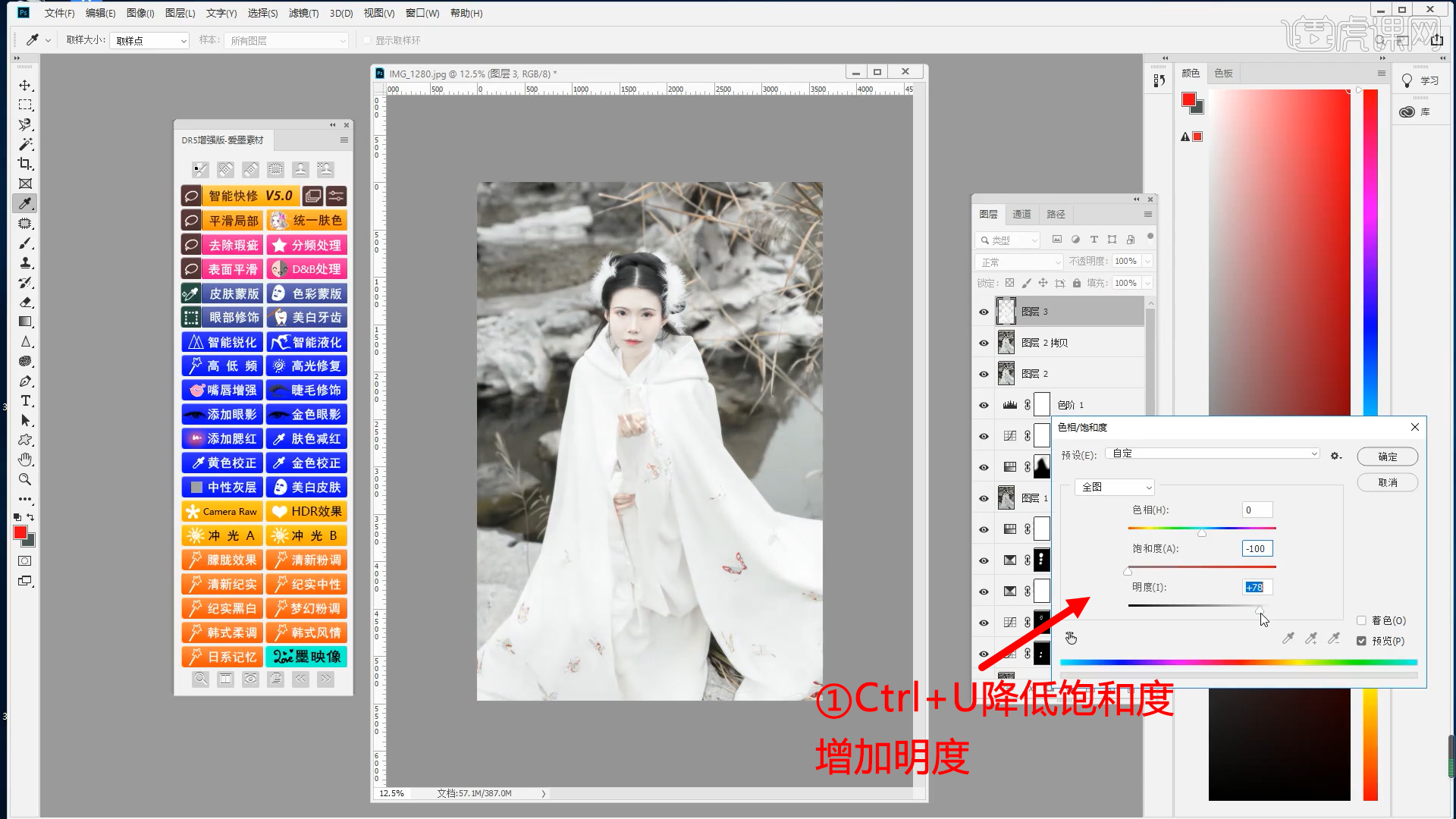Enable the 着色 colorize checkbox
This screenshot has width=1456, height=819.
[1361, 620]
